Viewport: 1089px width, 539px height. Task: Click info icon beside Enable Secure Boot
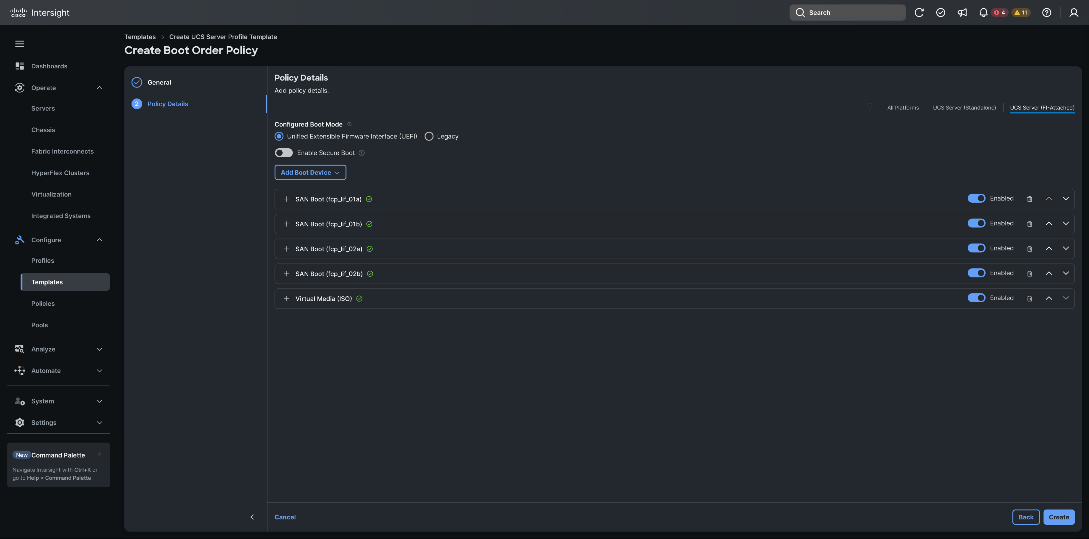tap(362, 153)
